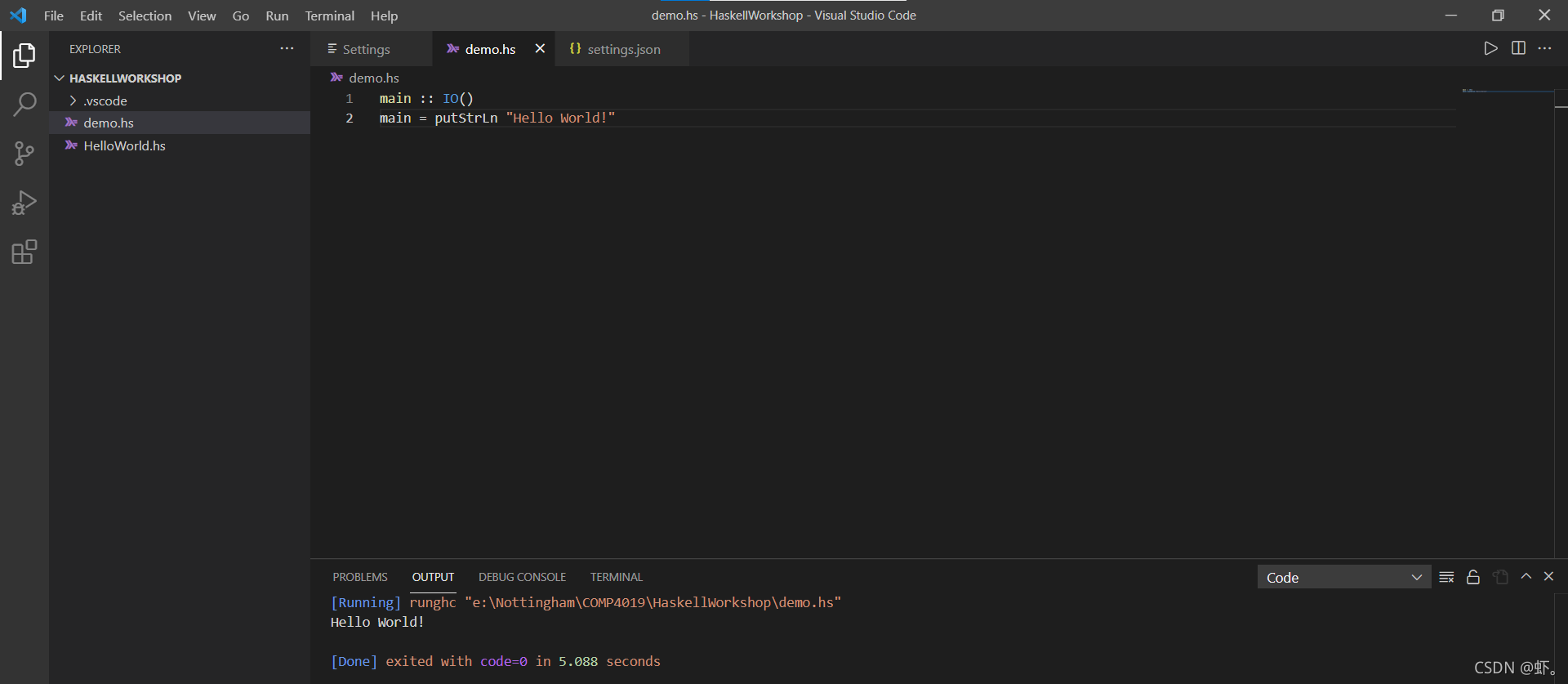Close the demo.hs tab
This screenshot has width=1568, height=684.
coord(540,49)
